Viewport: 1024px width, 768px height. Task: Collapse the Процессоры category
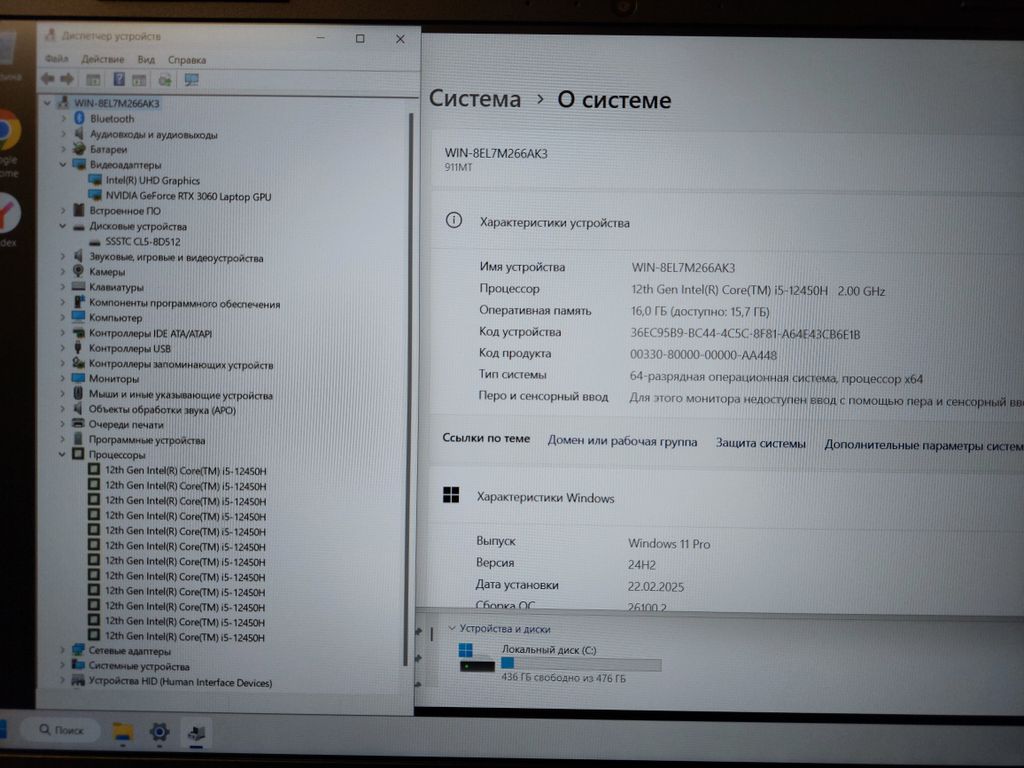(63, 455)
